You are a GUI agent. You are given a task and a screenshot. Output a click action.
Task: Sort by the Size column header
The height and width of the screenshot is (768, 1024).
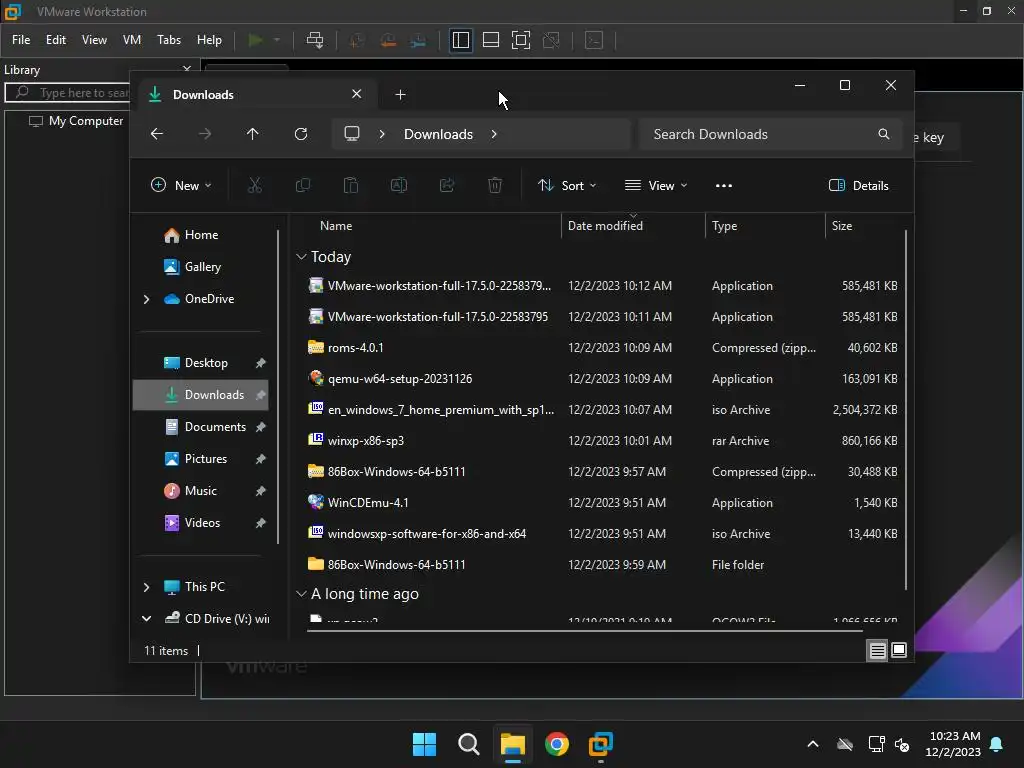coord(842,226)
